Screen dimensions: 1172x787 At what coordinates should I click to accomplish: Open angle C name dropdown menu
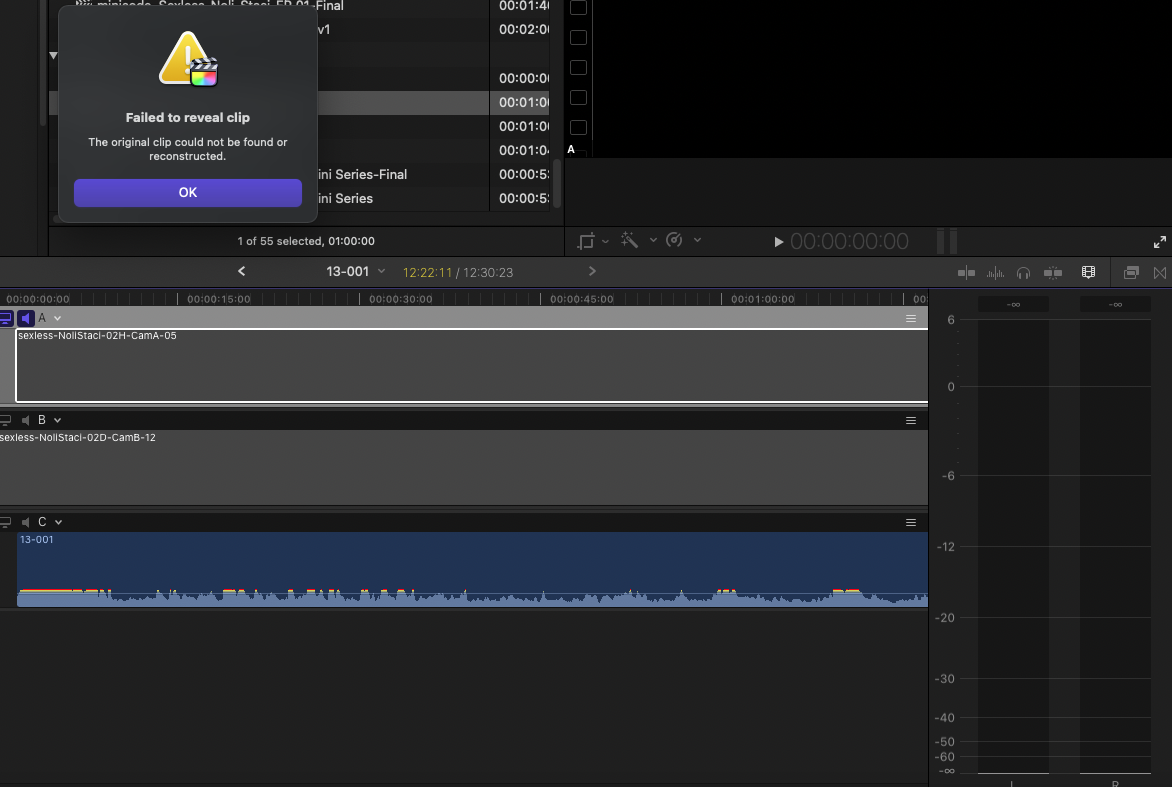click(x=58, y=522)
